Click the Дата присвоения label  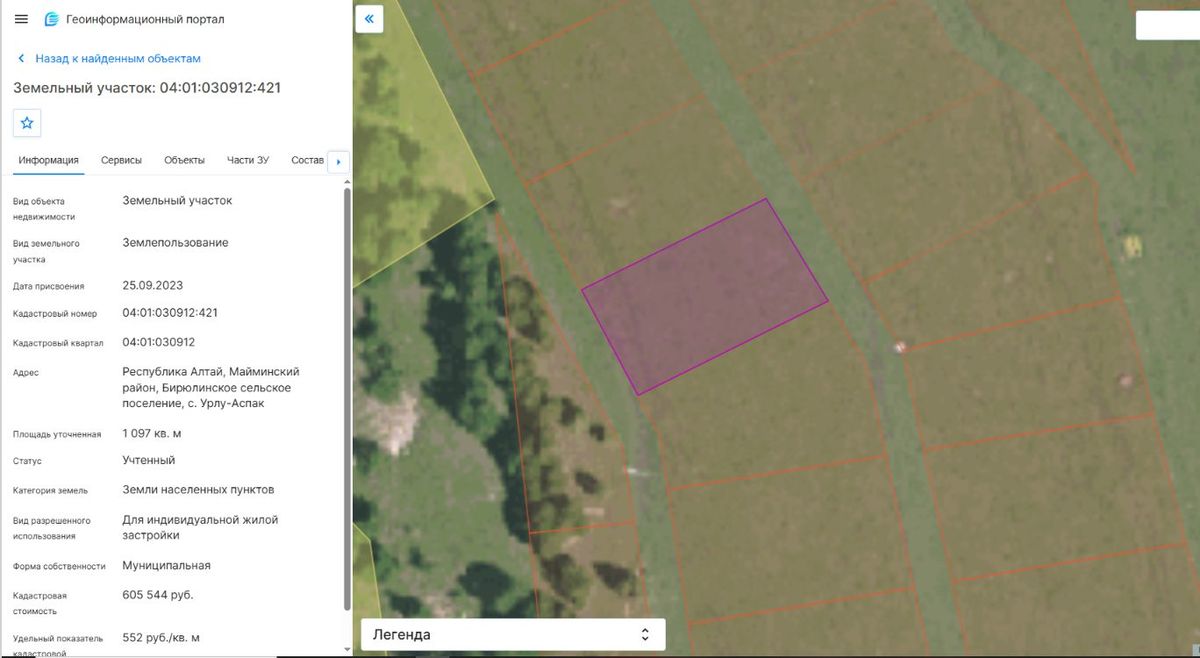(x=49, y=286)
